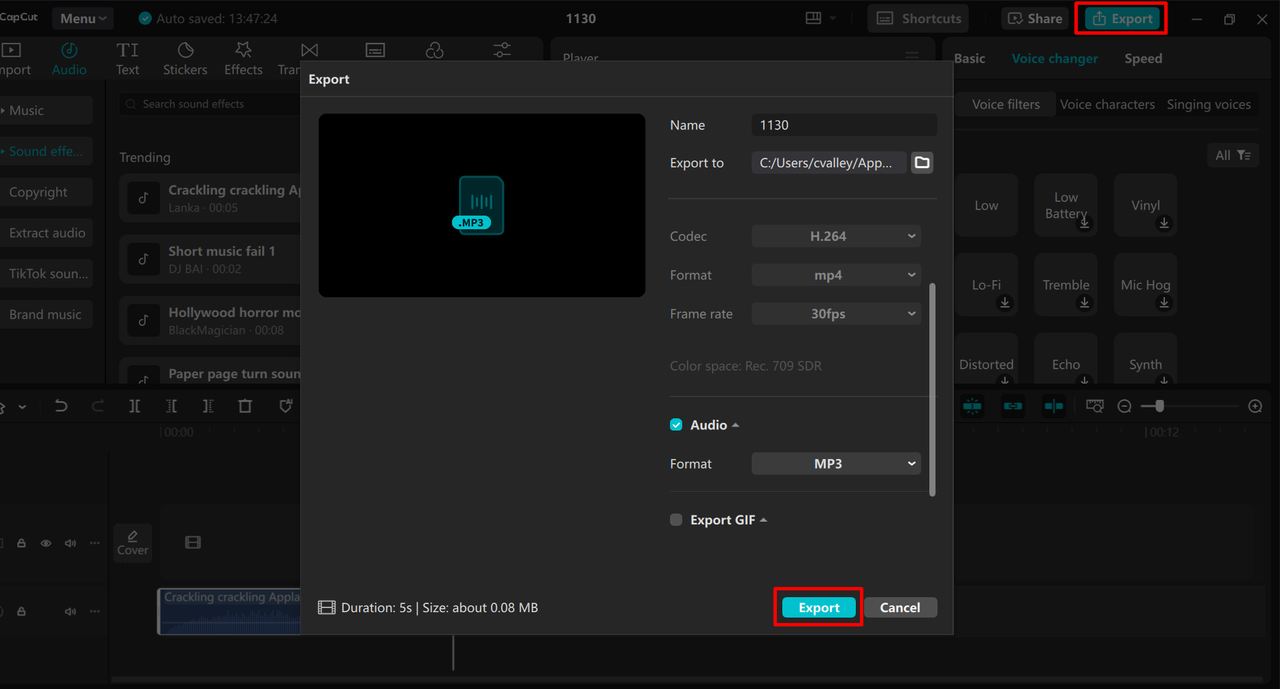Collapse the Audio section arrow

736,425
